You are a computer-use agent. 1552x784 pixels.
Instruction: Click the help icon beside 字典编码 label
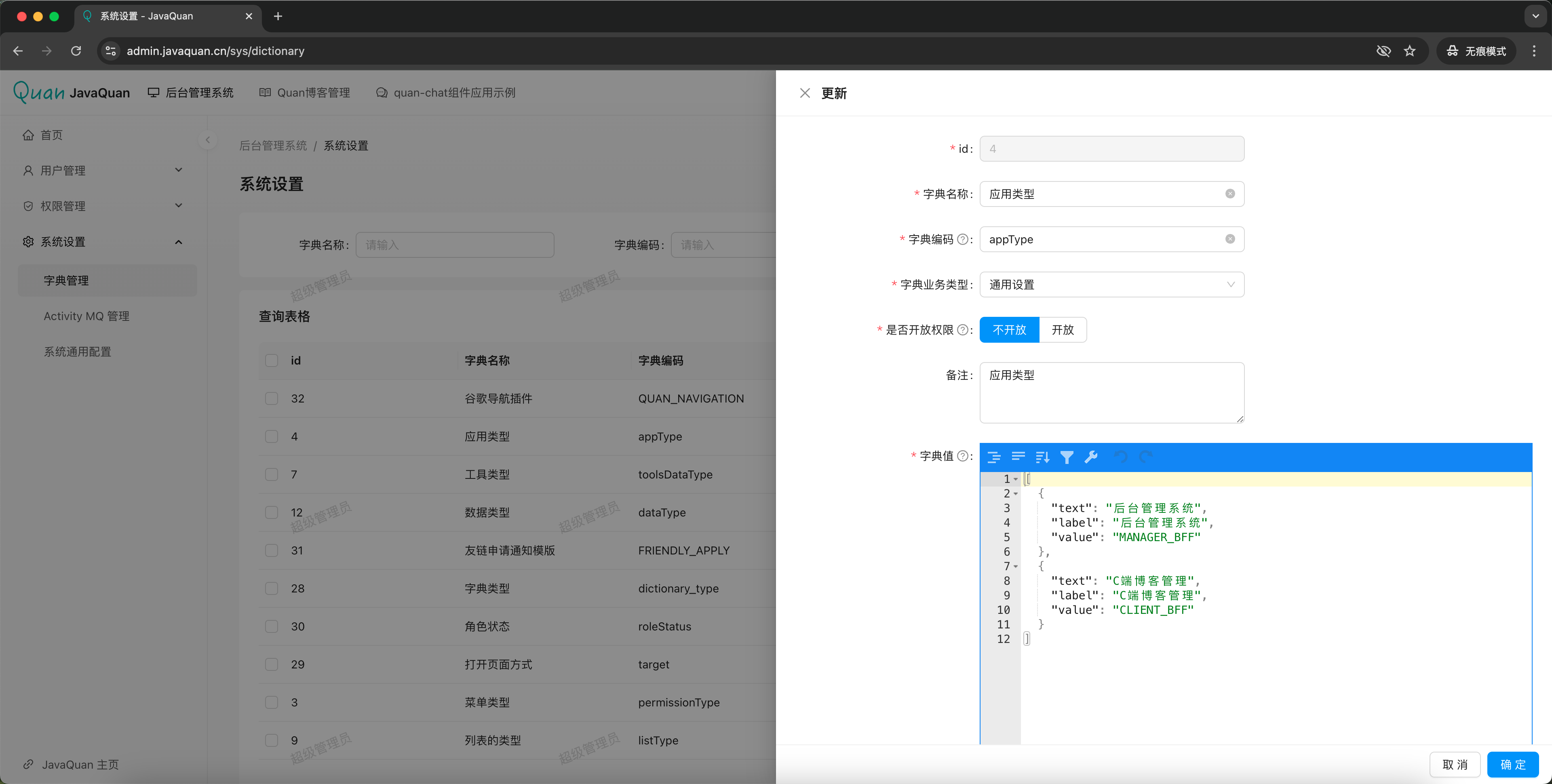(x=962, y=239)
